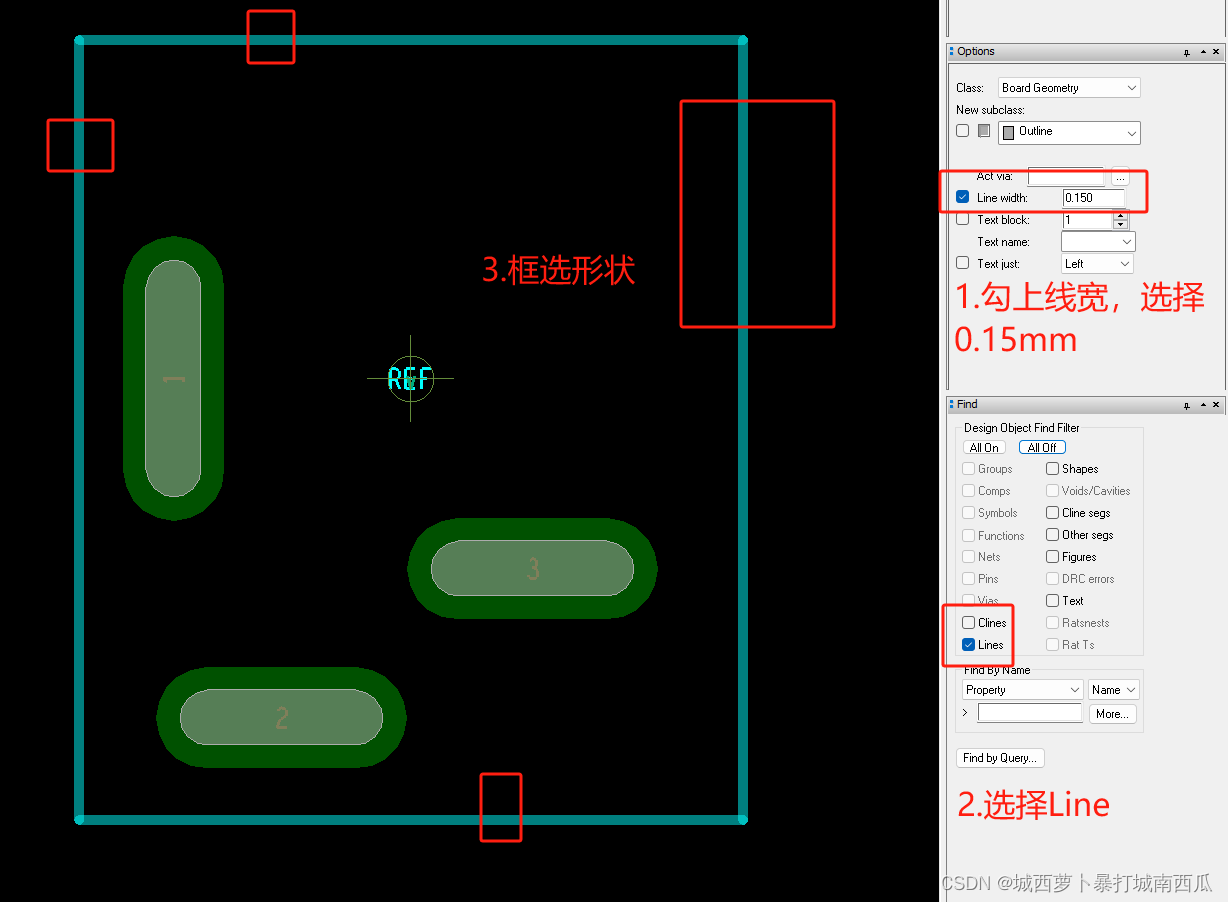Select pad 3 on the canvas
This screenshot has width=1228, height=902.
tap(533, 568)
